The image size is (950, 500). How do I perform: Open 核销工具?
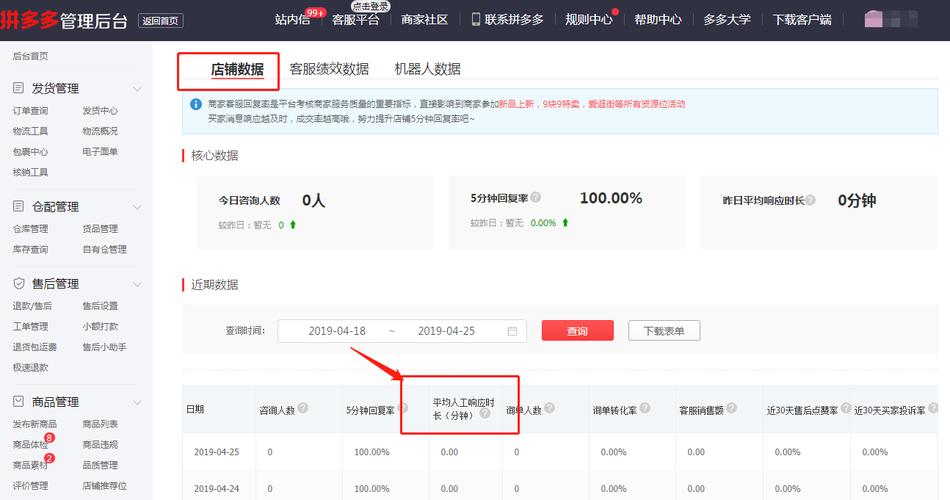click(x=30, y=172)
